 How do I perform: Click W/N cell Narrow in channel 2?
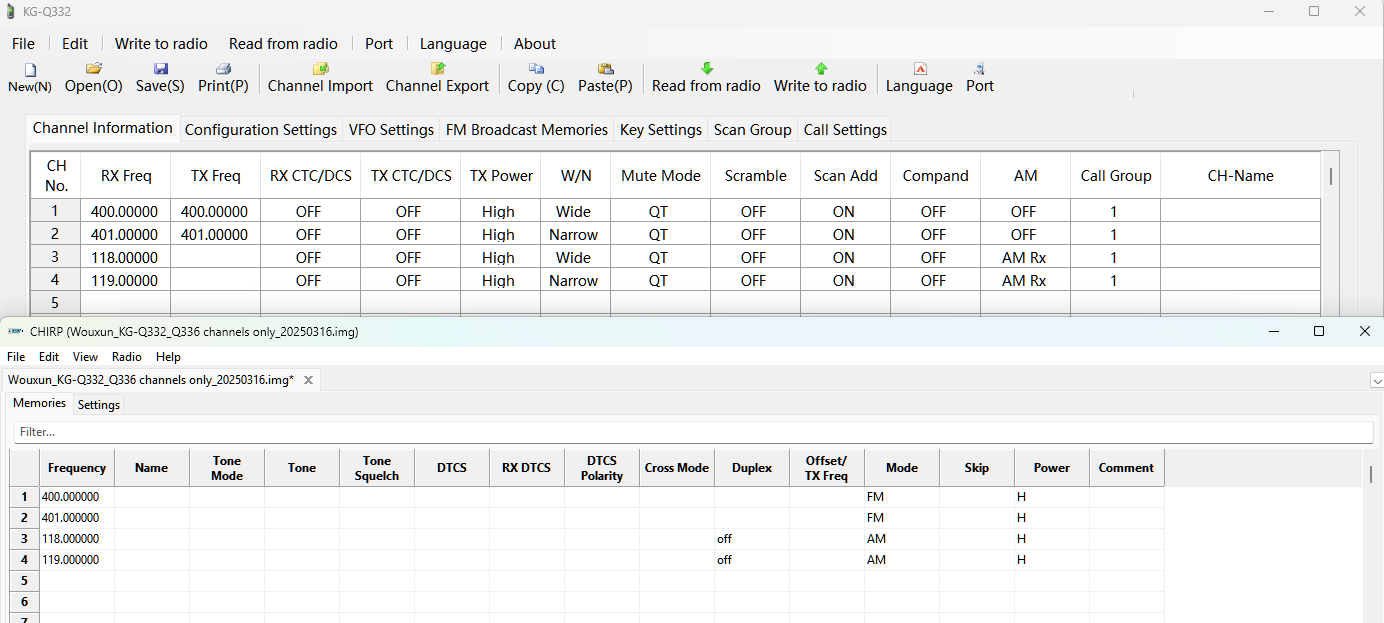(x=576, y=234)
